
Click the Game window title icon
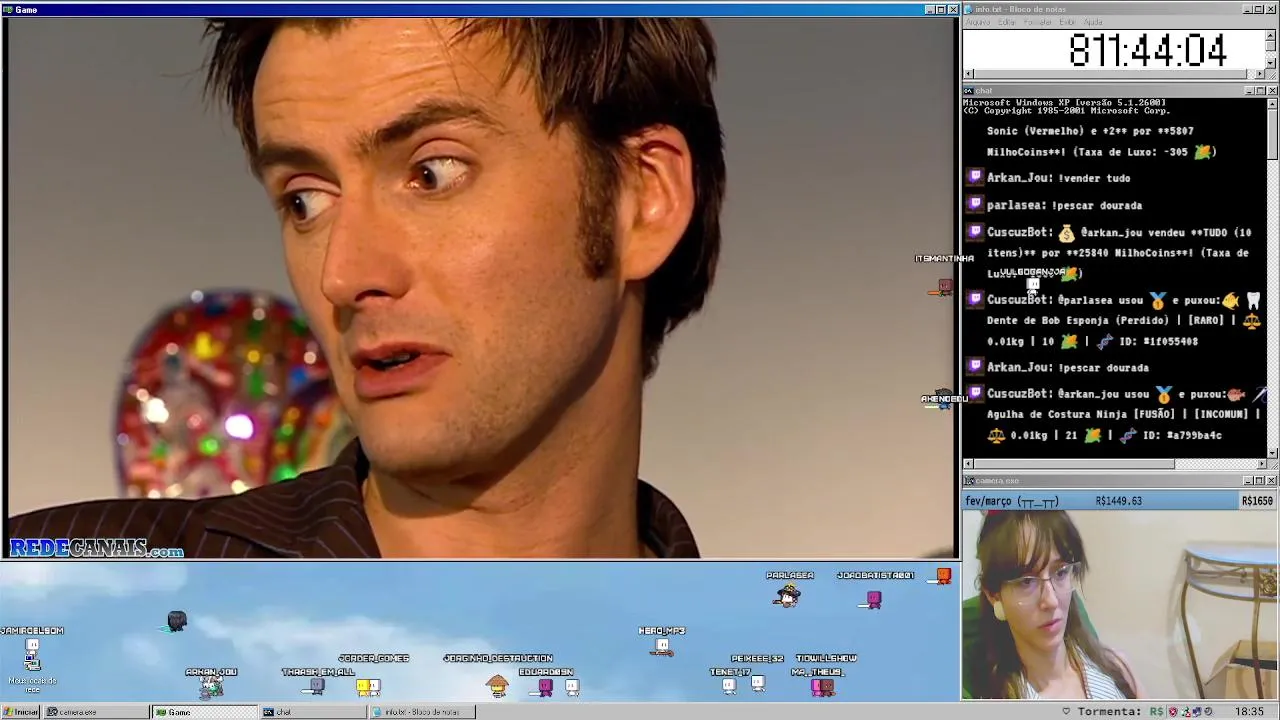pos(7,9)
